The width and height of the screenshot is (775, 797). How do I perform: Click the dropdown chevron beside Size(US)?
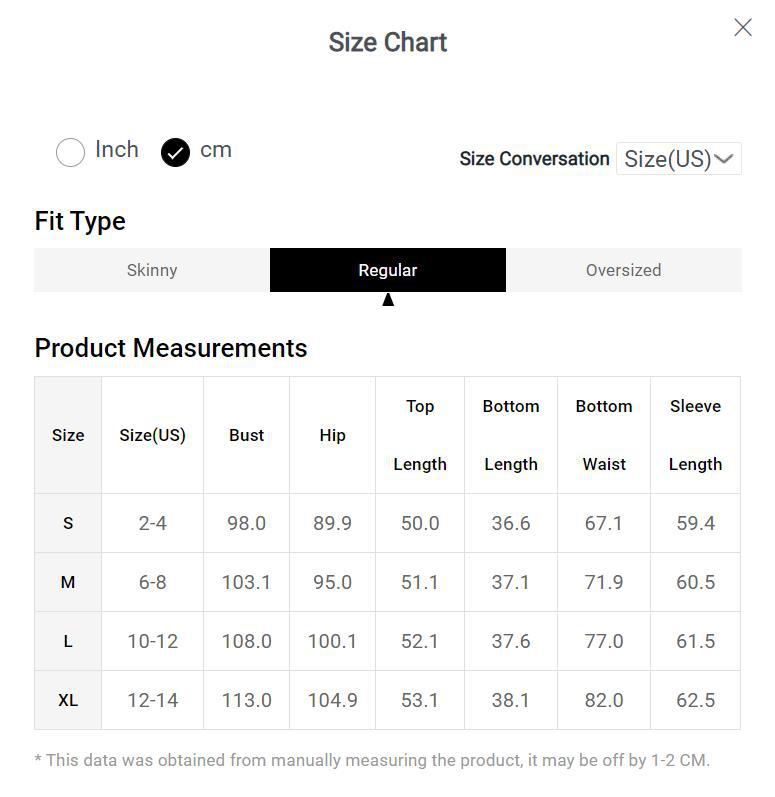[x=725, y=159]
